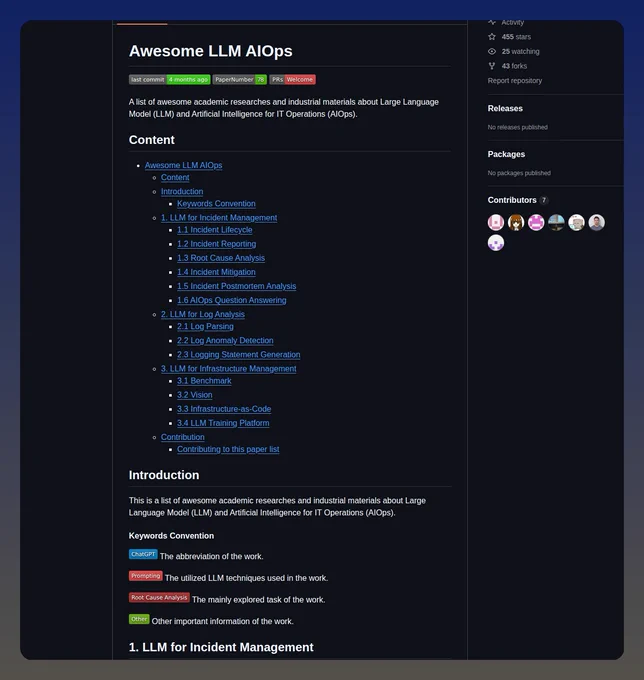Open the purple avatar in the second contributor row

(x=496, y=243)
